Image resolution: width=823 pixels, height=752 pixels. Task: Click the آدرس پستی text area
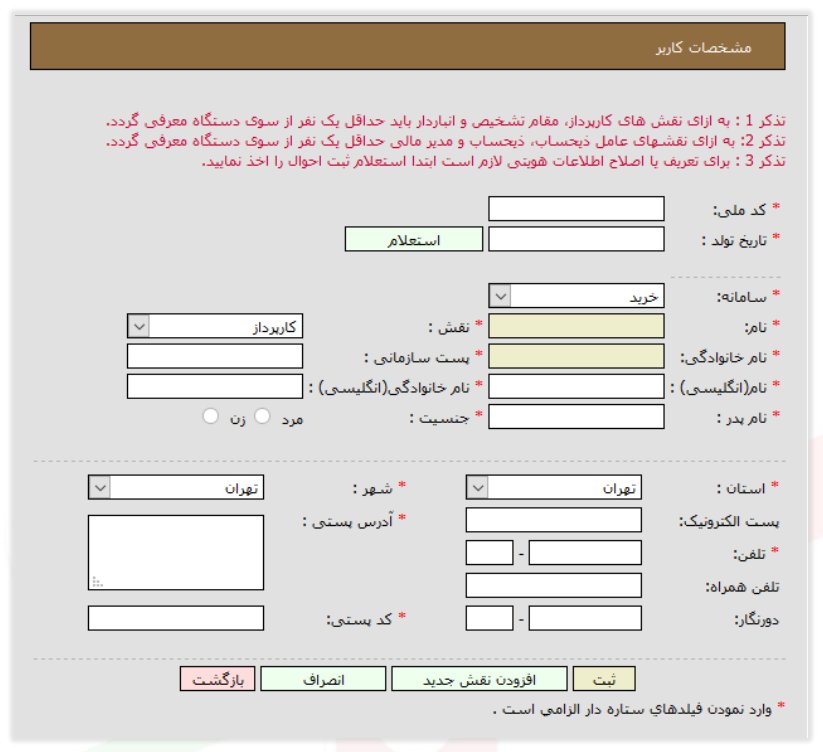[176, 553]
